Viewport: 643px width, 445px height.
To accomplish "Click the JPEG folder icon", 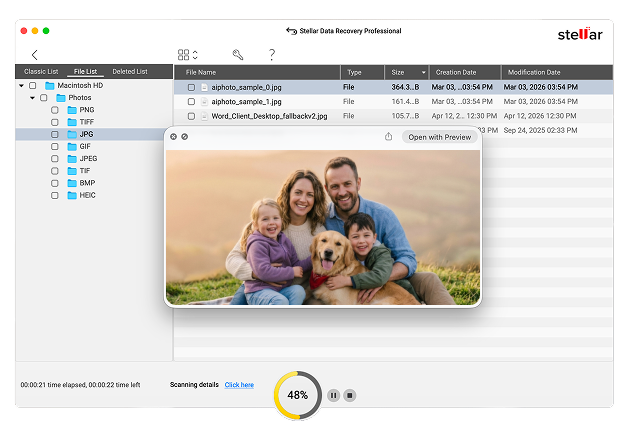I will [x=72, y=159].
